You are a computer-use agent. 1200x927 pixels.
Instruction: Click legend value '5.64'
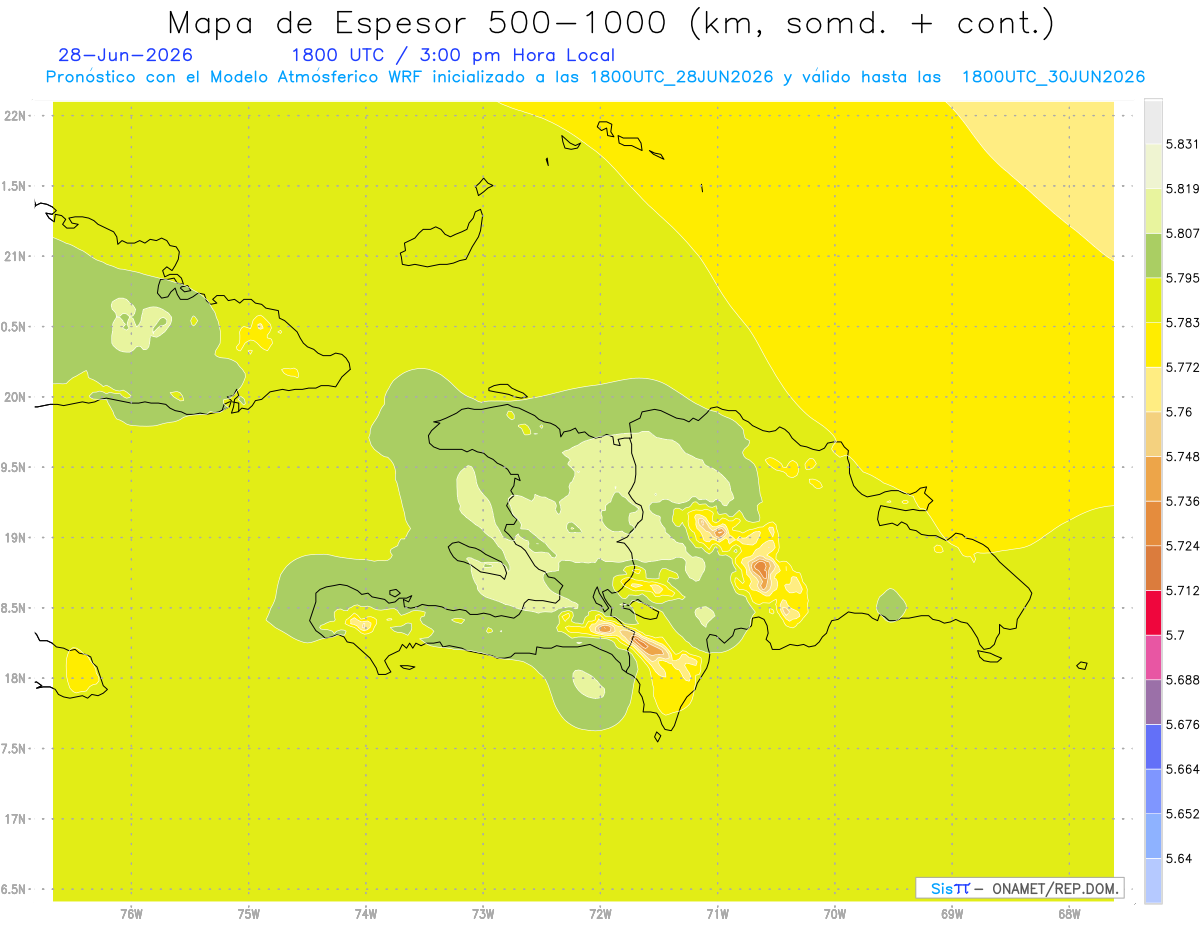pyautogui.click(x=1178, y=858)
